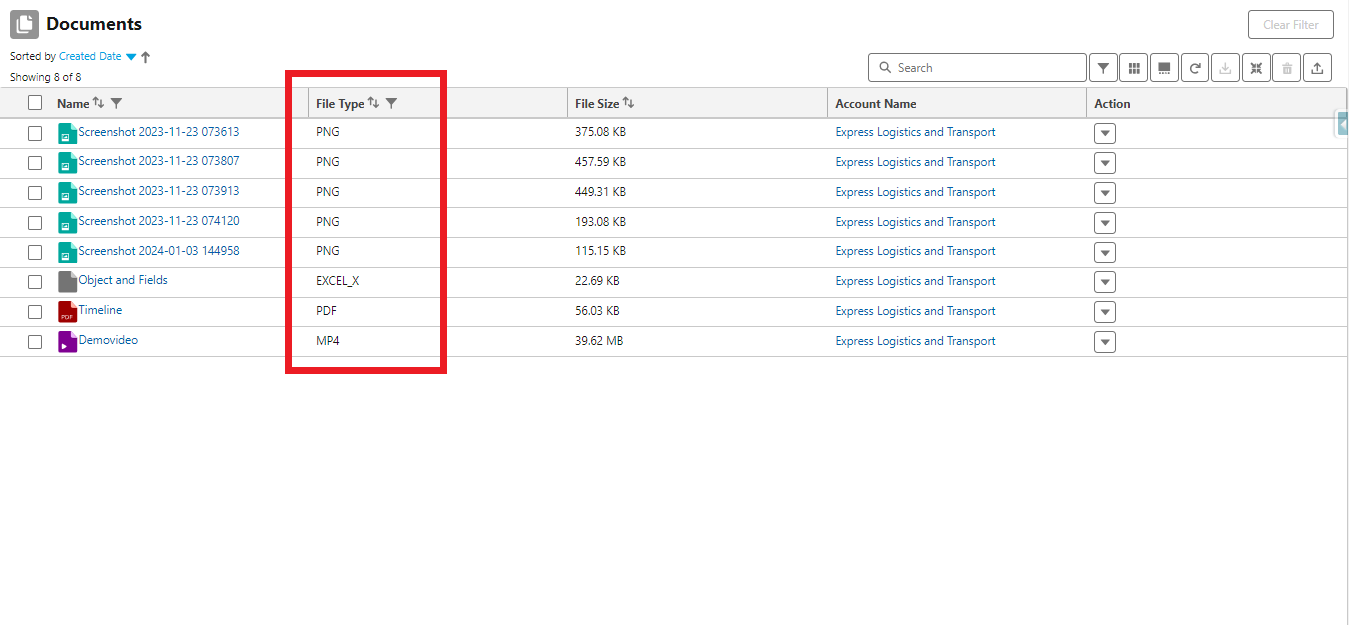Viewport: 1349px width, 625px height.
Task: Click the collapse arrows toolbar icon
Action: (1256, 68)
